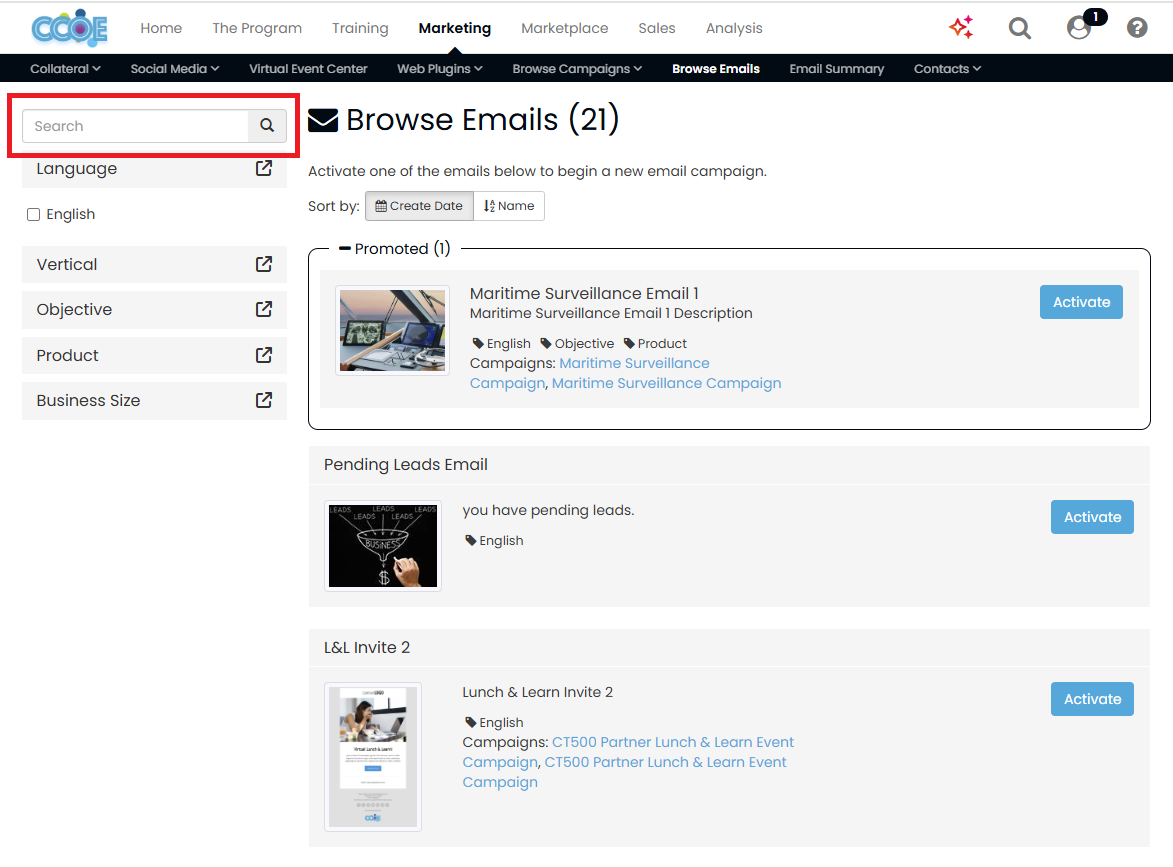The height and width of the screenshot is (867, 1173).
Task: Collapse the Promoted section minus icon
Action: (x=345, y=248)
